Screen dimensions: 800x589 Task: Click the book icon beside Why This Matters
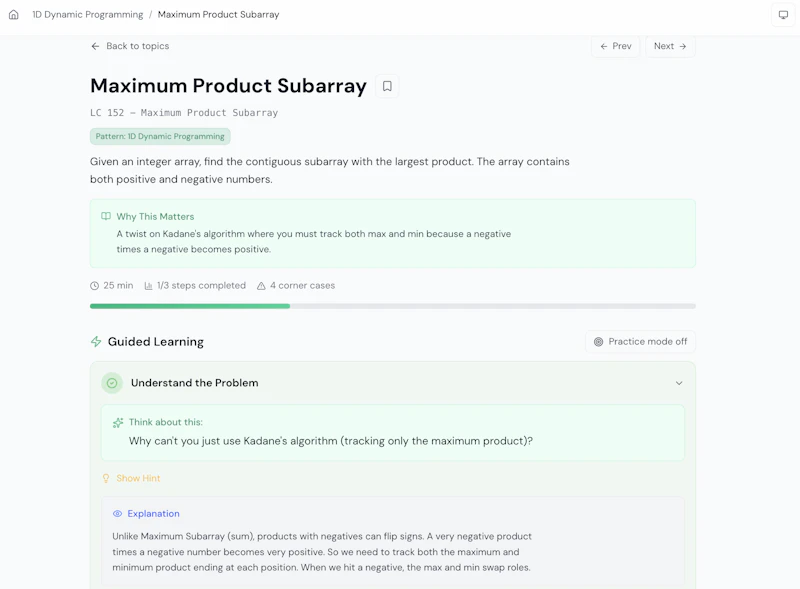(x=106, y=216)
